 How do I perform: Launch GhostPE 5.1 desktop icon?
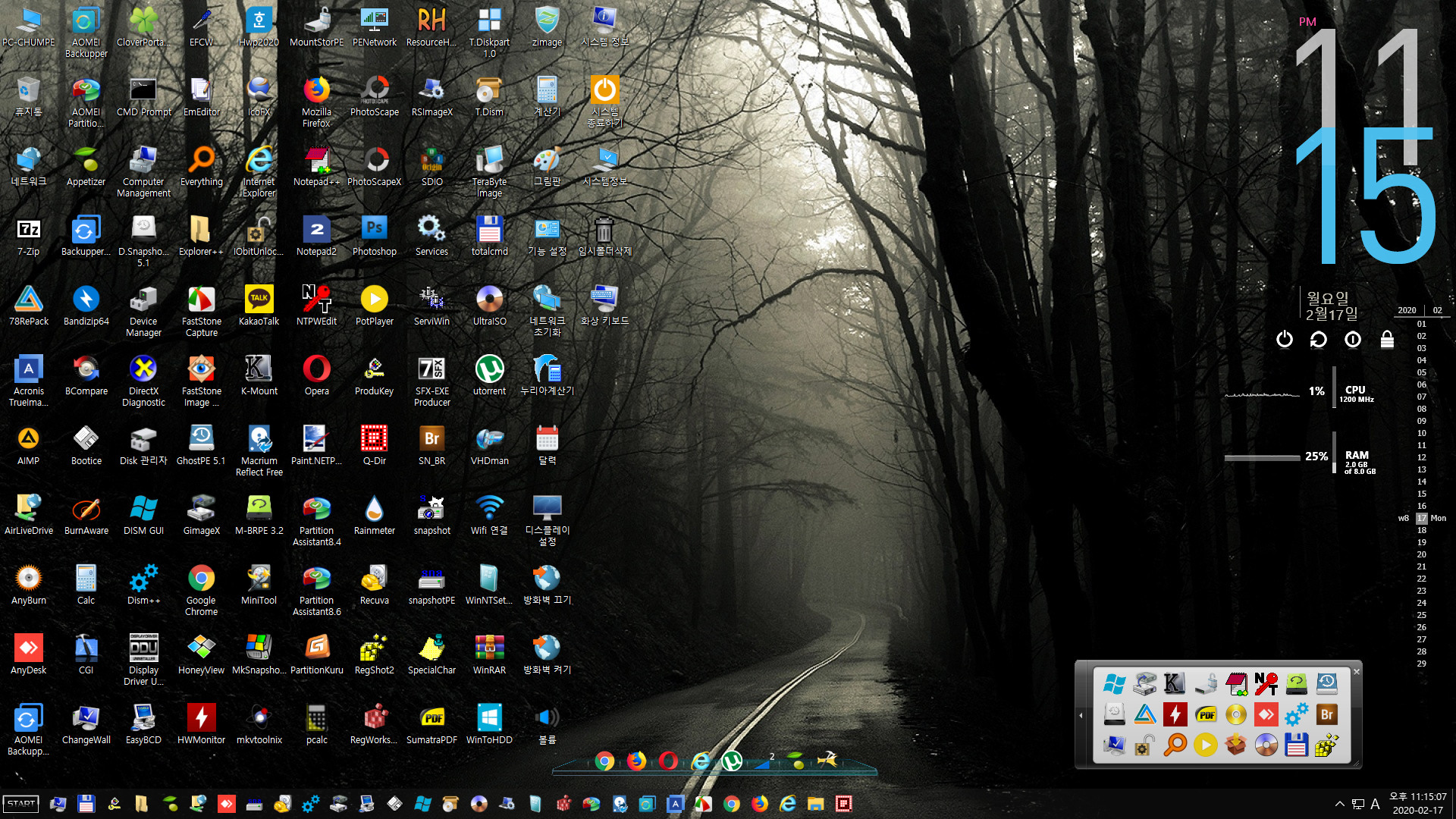(201, 445)
